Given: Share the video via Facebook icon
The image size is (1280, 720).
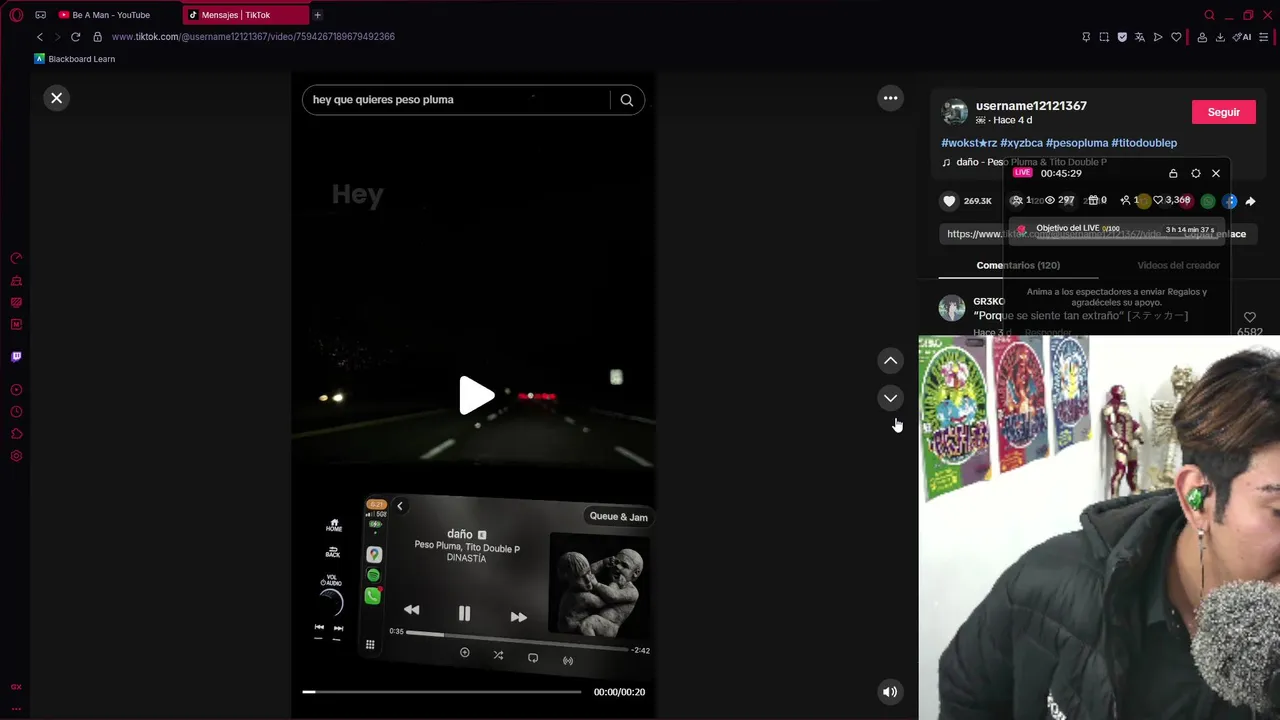Looking at the screenshot, I should tap(1229, 201).
